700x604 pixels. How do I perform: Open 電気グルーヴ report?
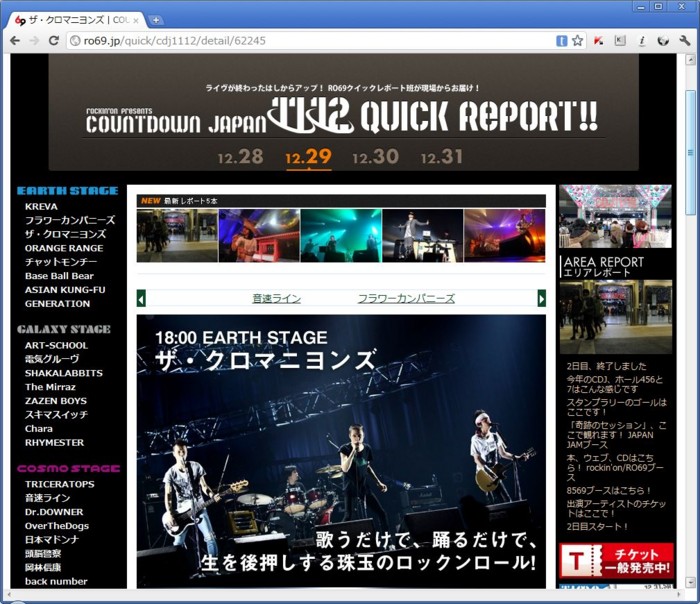52,359
